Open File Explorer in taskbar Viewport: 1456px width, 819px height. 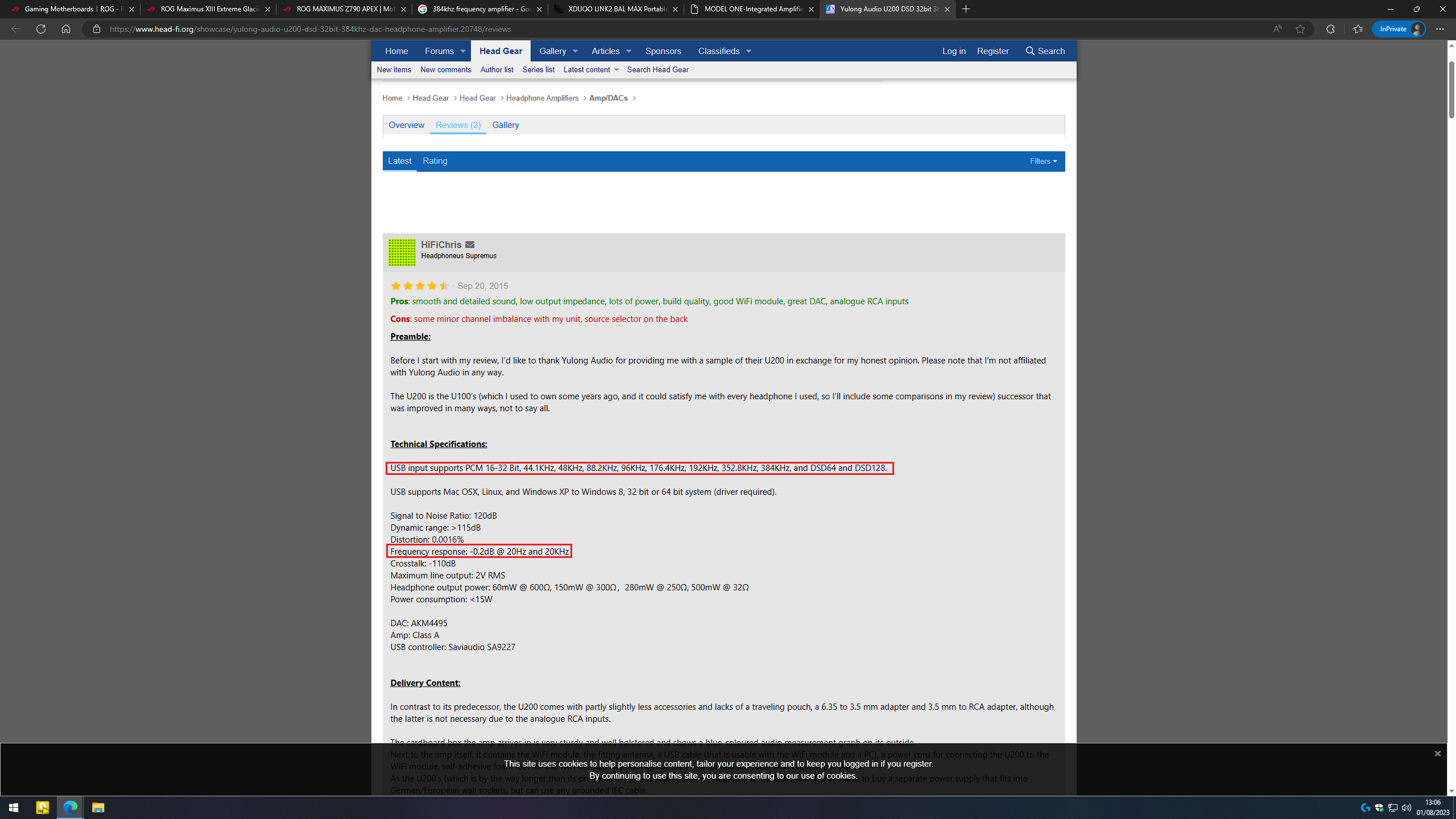pos(98,808)
